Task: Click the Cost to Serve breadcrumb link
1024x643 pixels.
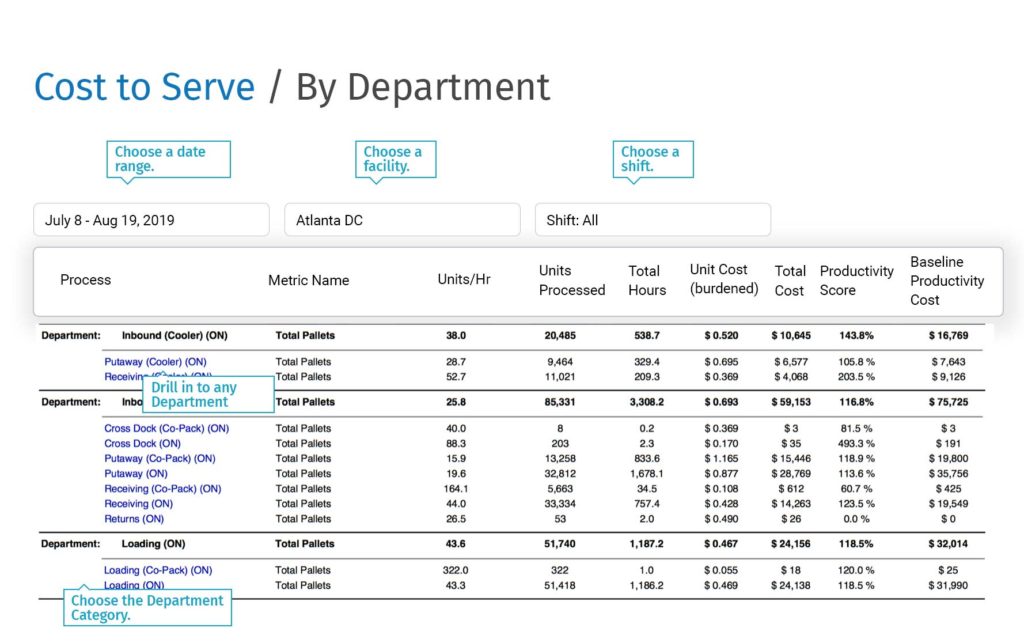Action: click(145, 88)
